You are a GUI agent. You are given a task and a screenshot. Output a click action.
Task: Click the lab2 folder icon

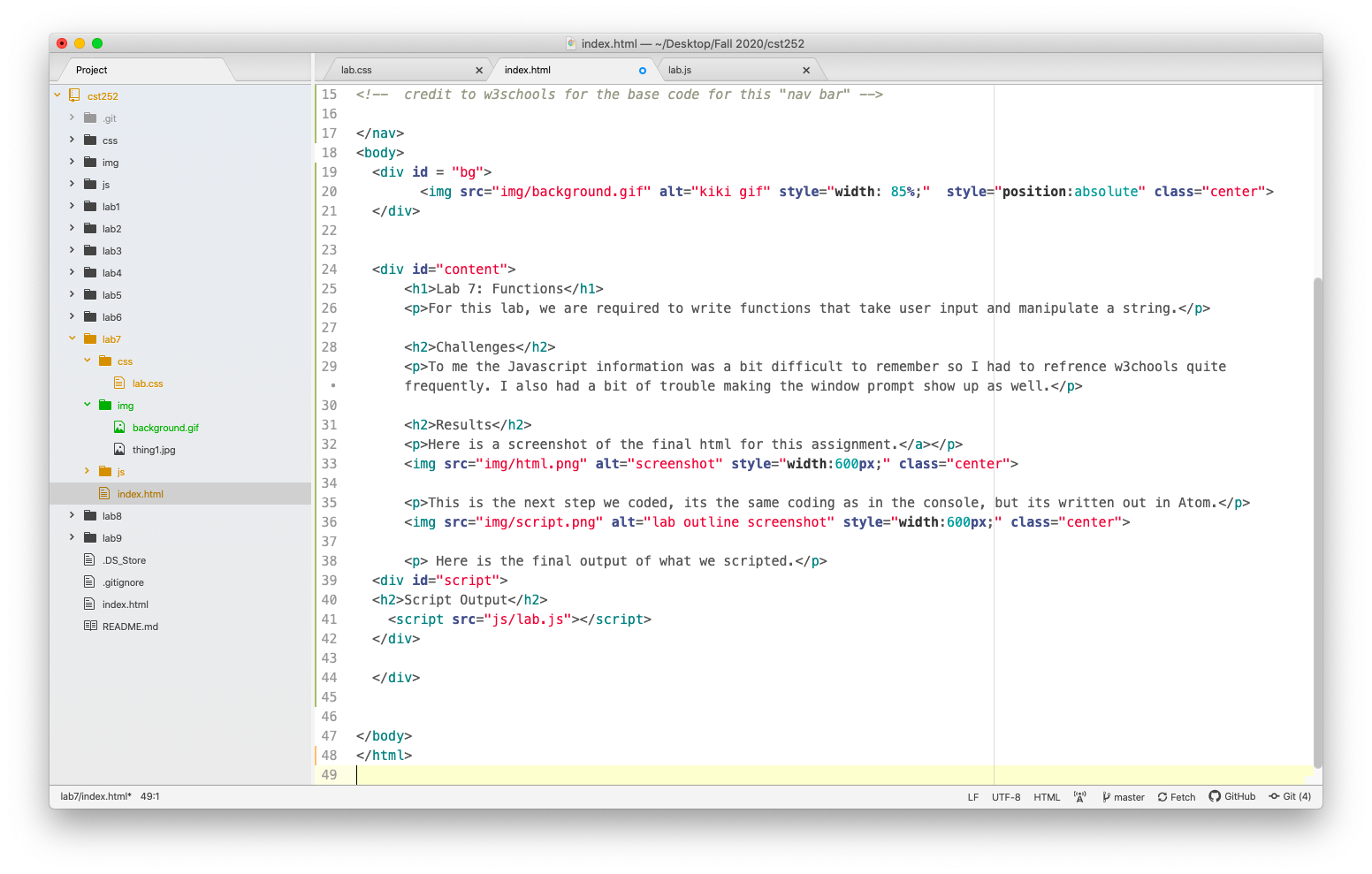pyautogui.click(x=90, y=228)
